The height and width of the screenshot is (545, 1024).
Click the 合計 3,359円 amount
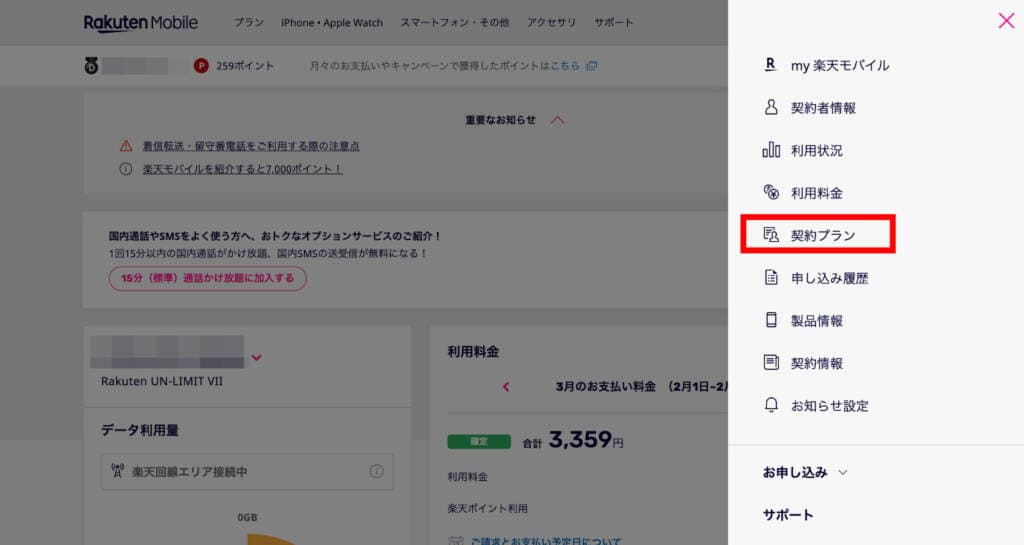573,441
